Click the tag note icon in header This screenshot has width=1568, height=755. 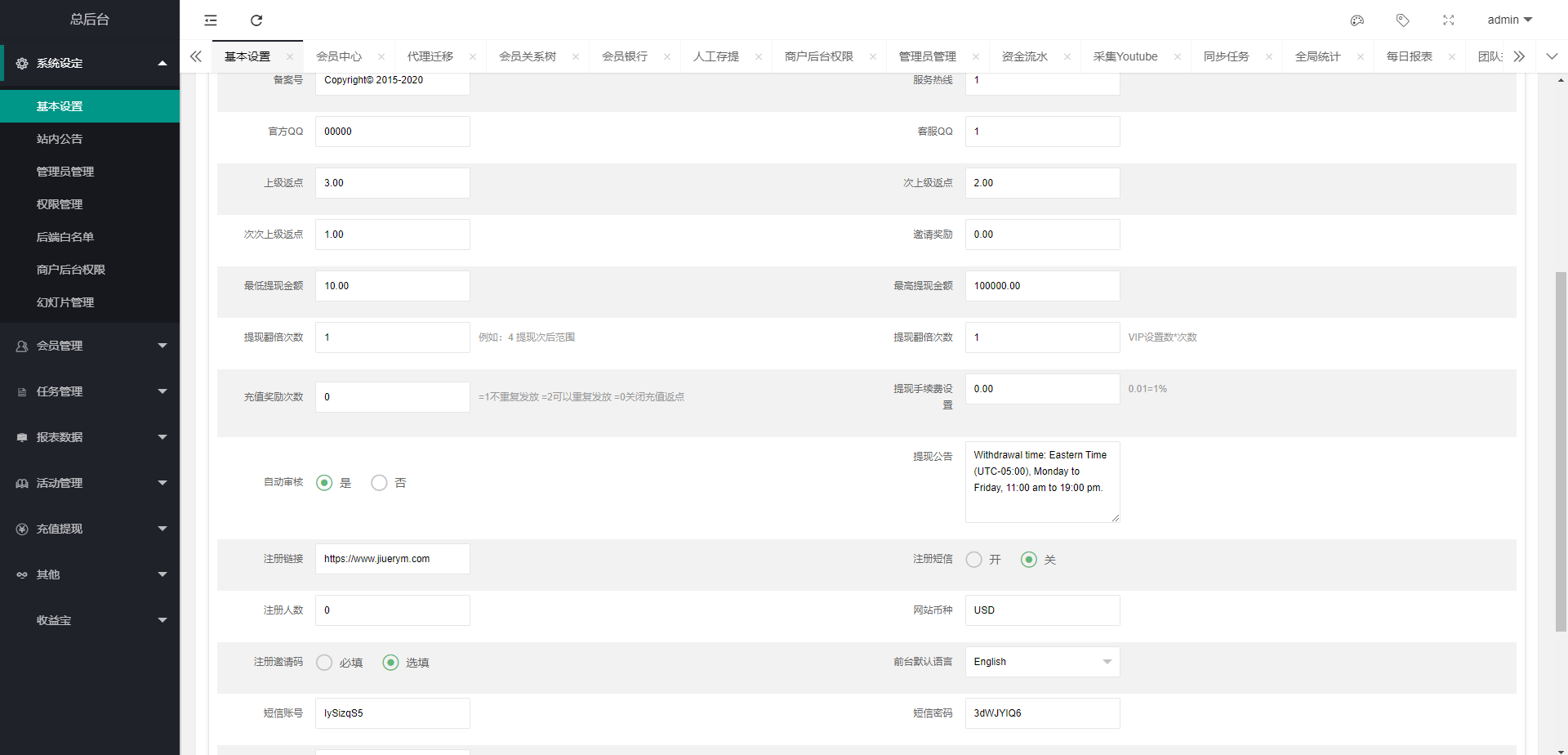tap(1403, 20)
